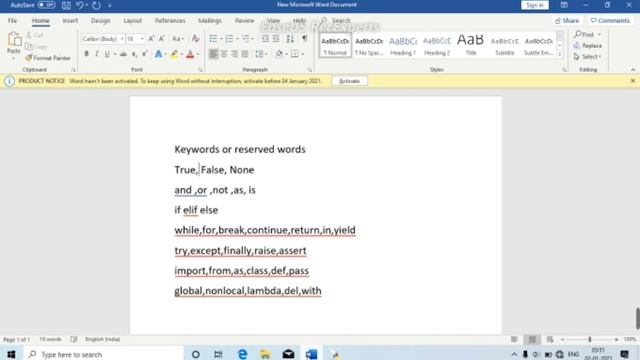Toggle show paragraph marks
Image resolution: width=640 pixels, height=360 pixels.
coord(304,39)
